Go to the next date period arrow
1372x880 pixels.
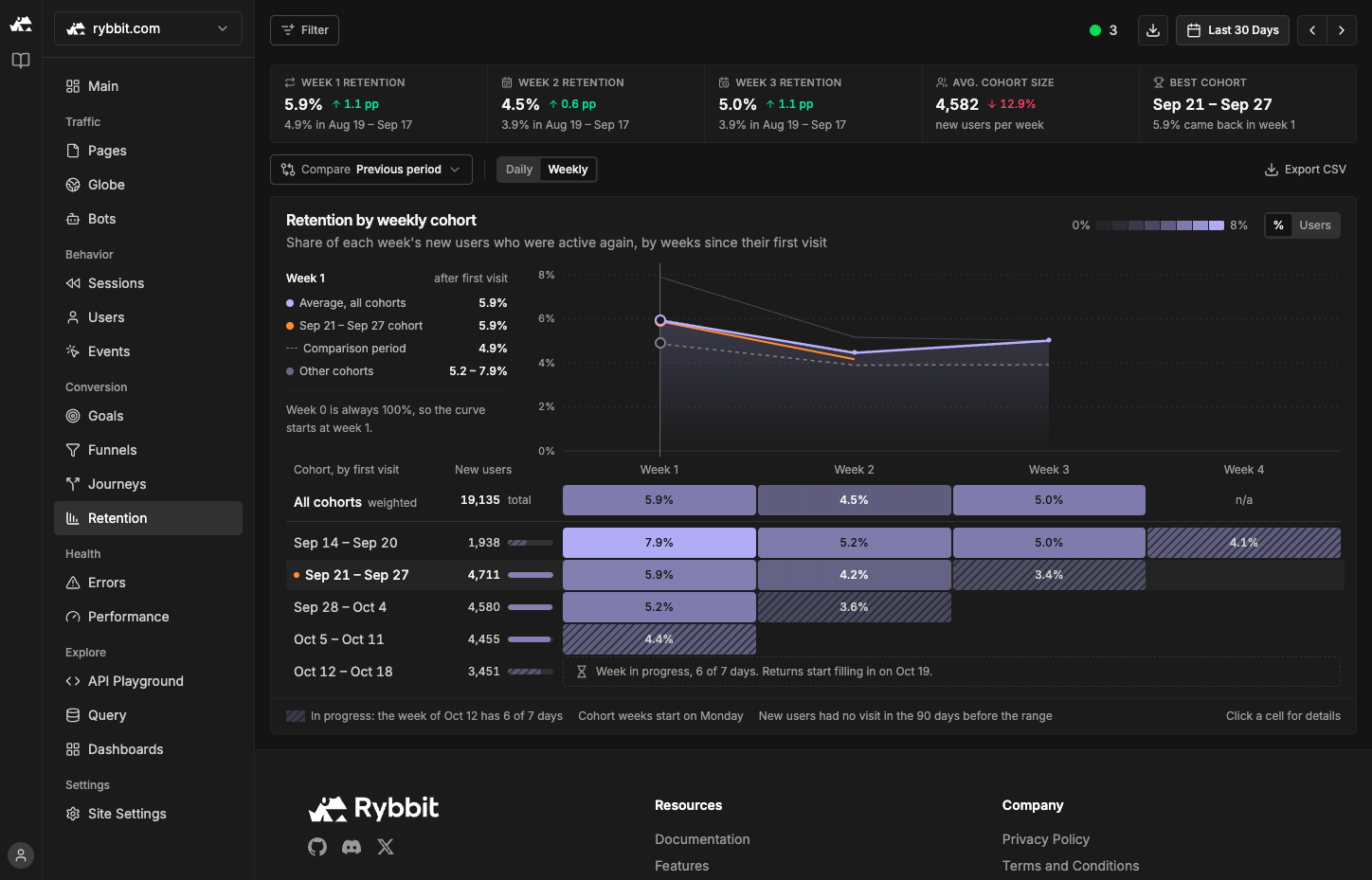point(1342,30)
